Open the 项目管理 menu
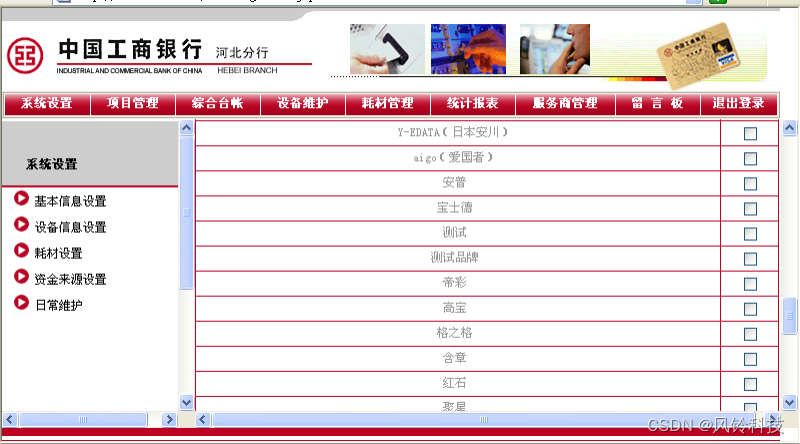Viewport: 800px width, 444px height. coord(133,104)
